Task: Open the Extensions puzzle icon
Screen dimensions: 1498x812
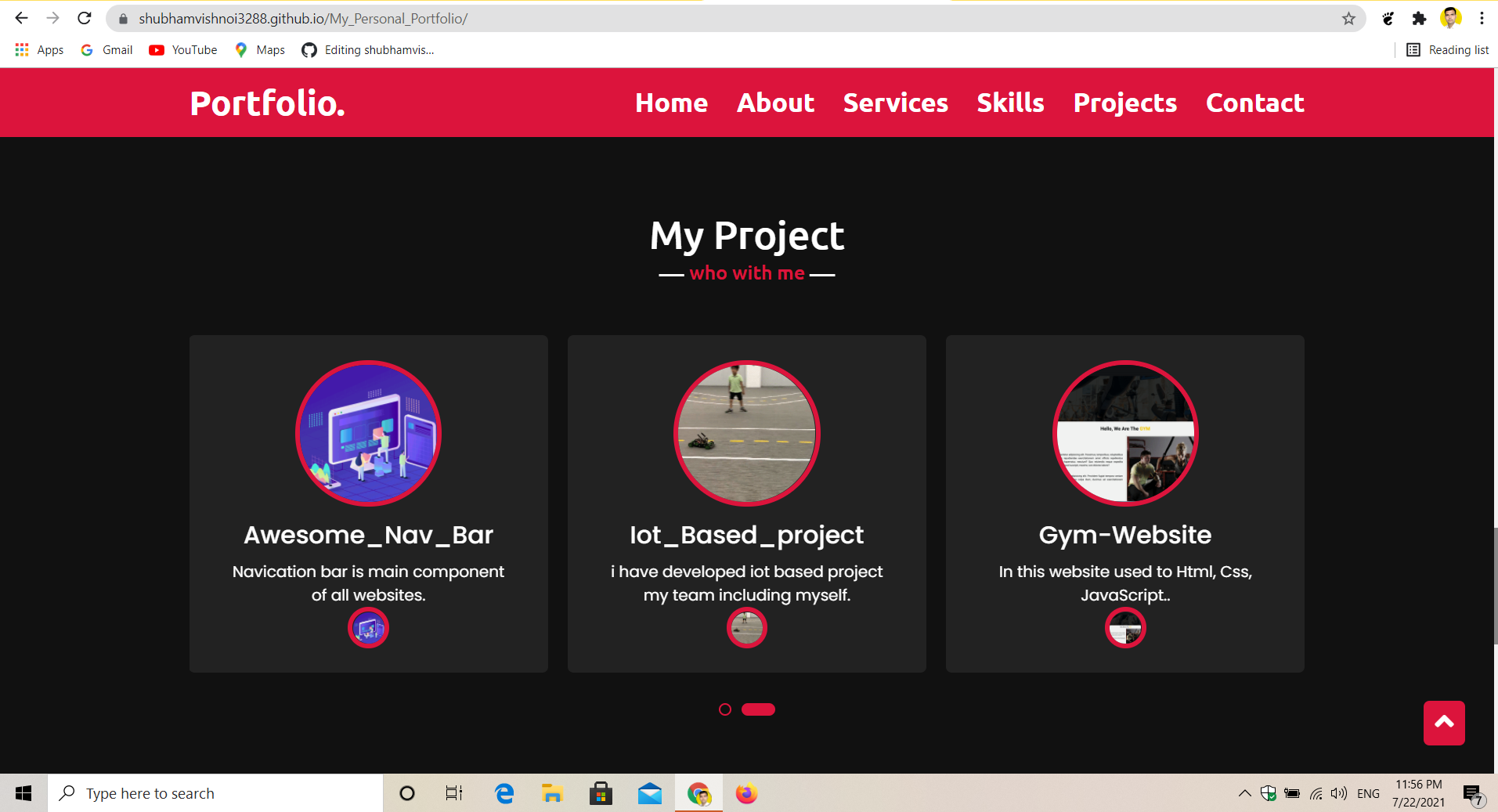Action: pyautogui.click(x=1419, y=19)
